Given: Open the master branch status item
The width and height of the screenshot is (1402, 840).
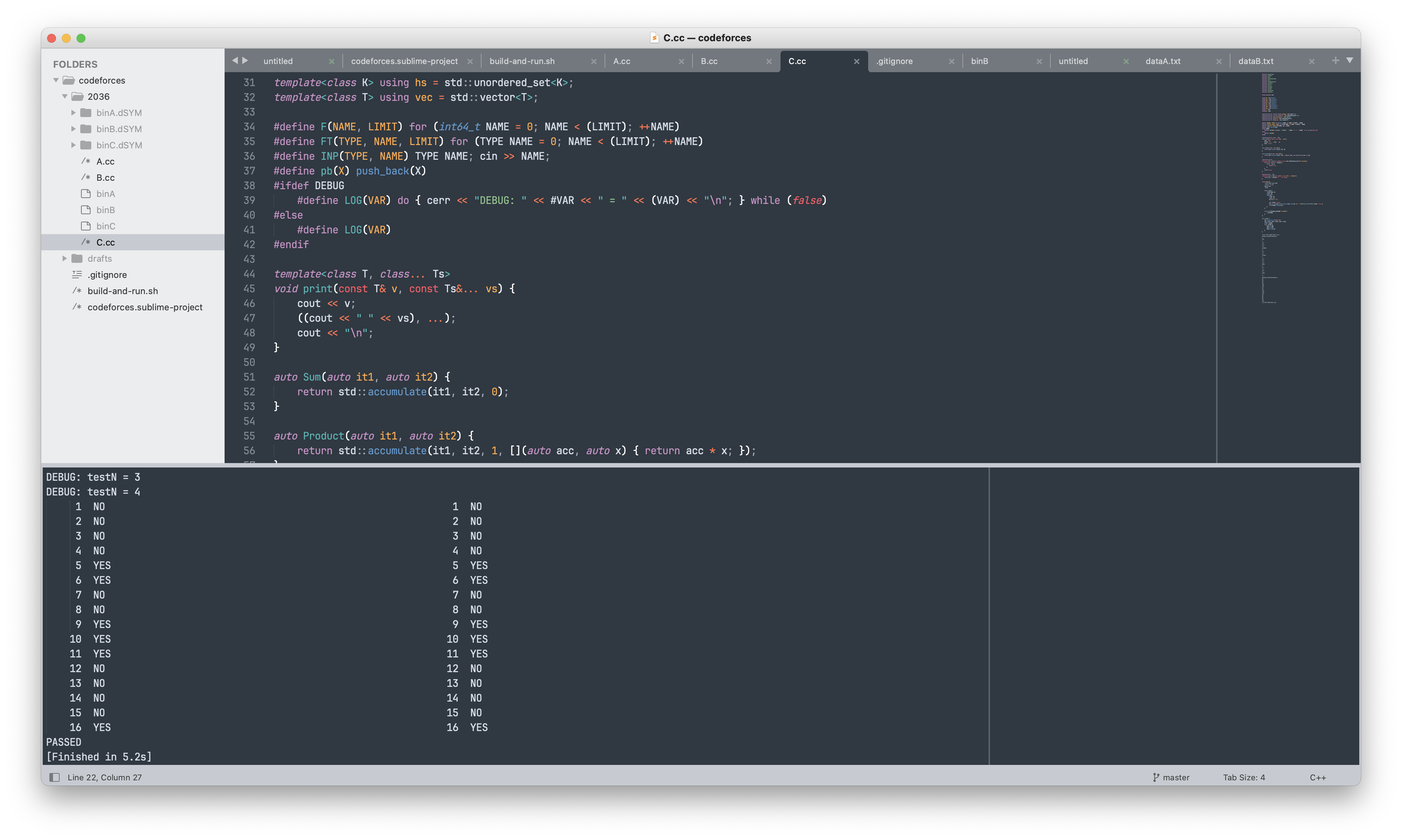Looking at the screenshot, I should pos(1171,777).
